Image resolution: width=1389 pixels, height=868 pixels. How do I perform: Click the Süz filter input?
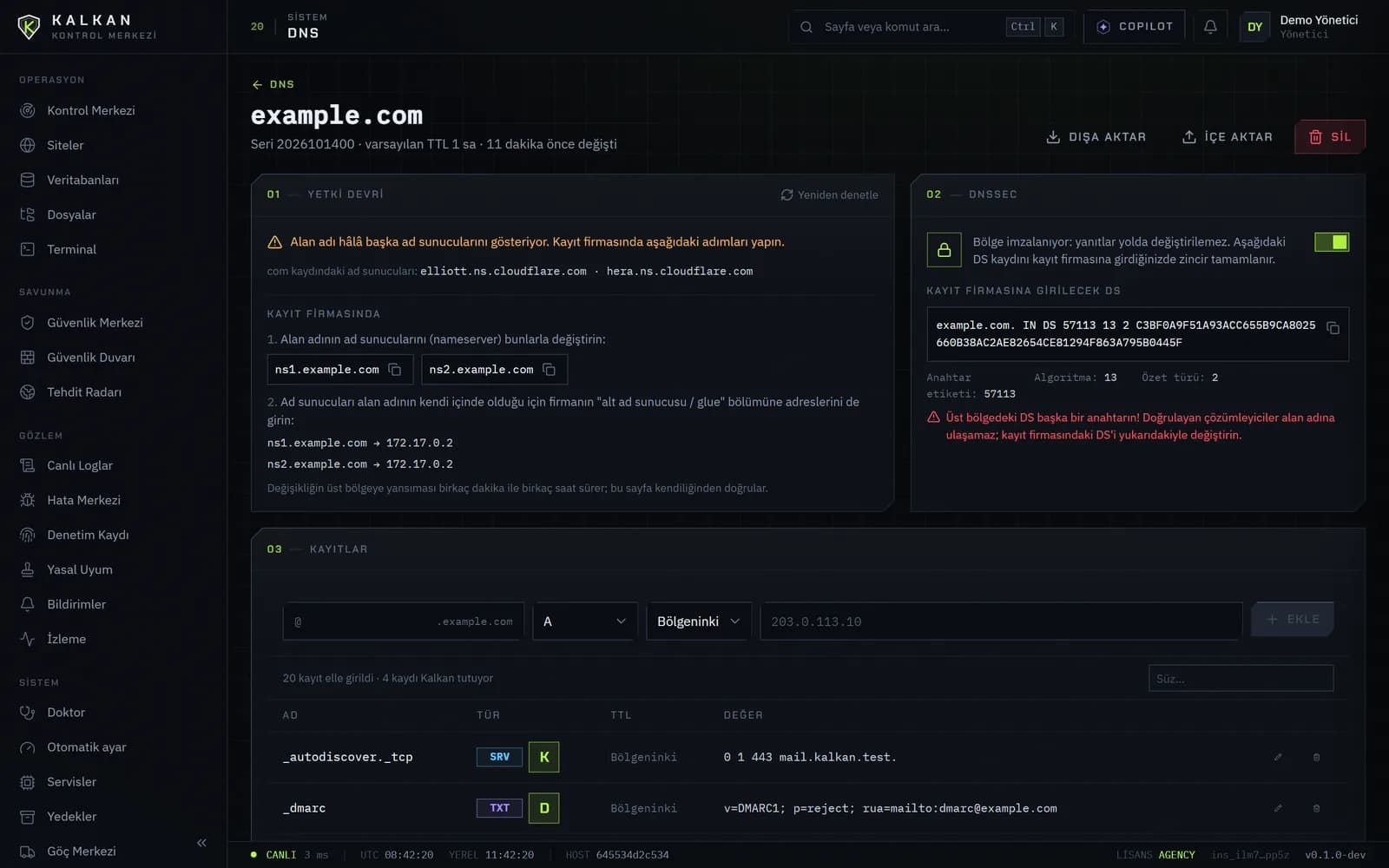(1241, 678)
